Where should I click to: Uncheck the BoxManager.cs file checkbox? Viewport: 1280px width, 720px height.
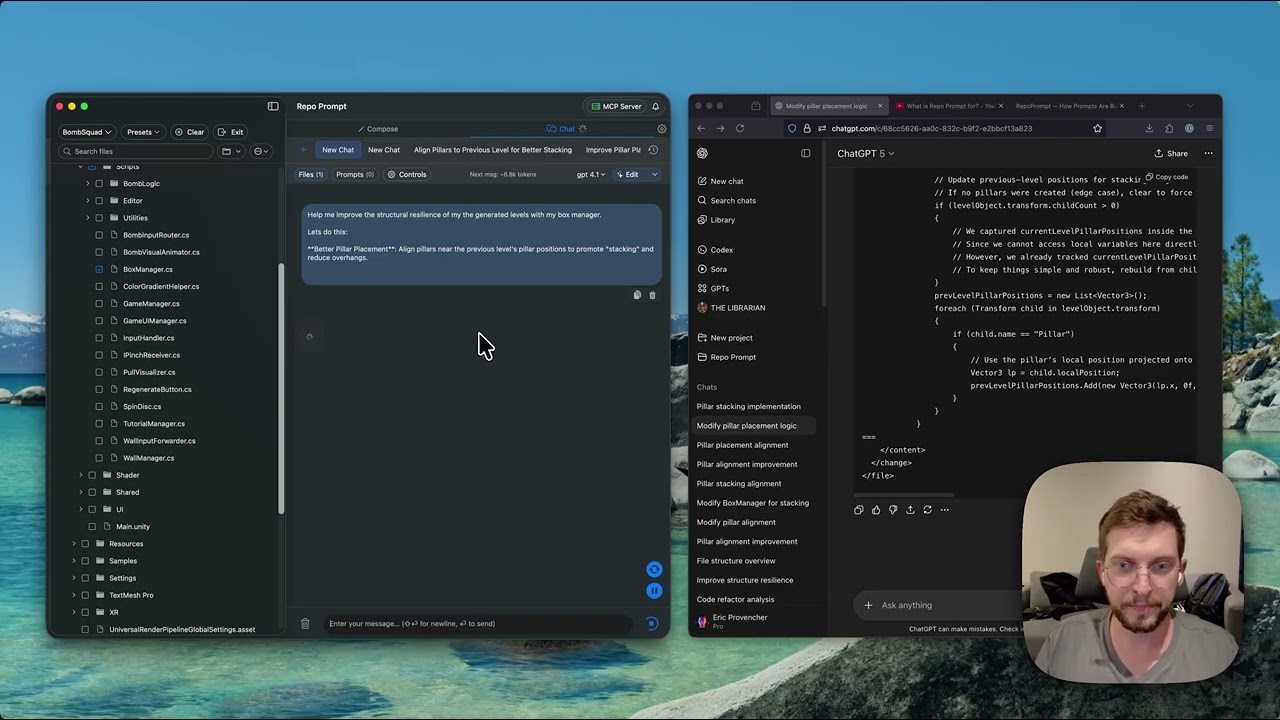[99, 269]
